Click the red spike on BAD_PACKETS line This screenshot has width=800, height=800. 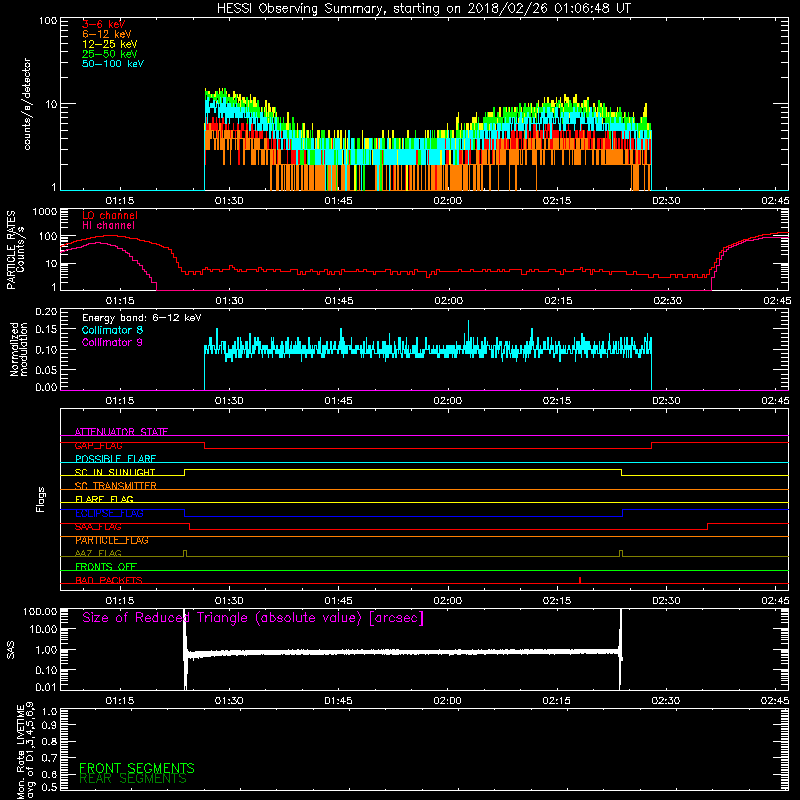[580, 580]
